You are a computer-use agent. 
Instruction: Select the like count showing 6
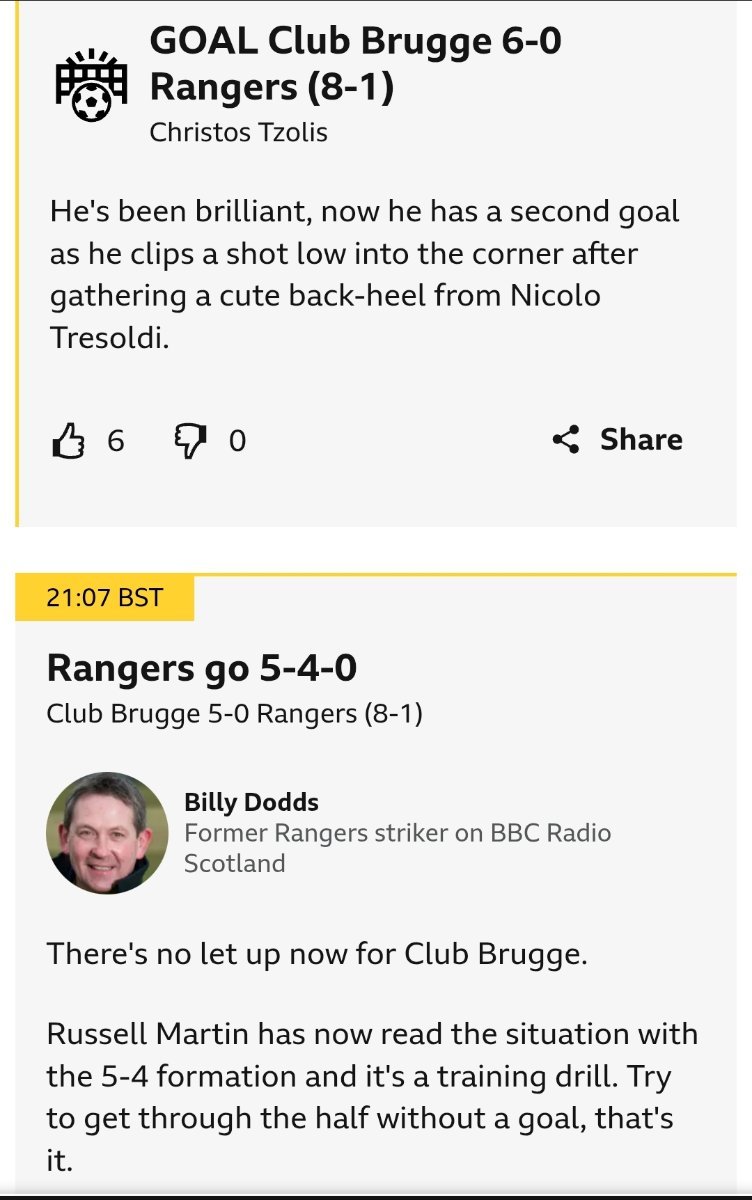click(x=116, y=440)
